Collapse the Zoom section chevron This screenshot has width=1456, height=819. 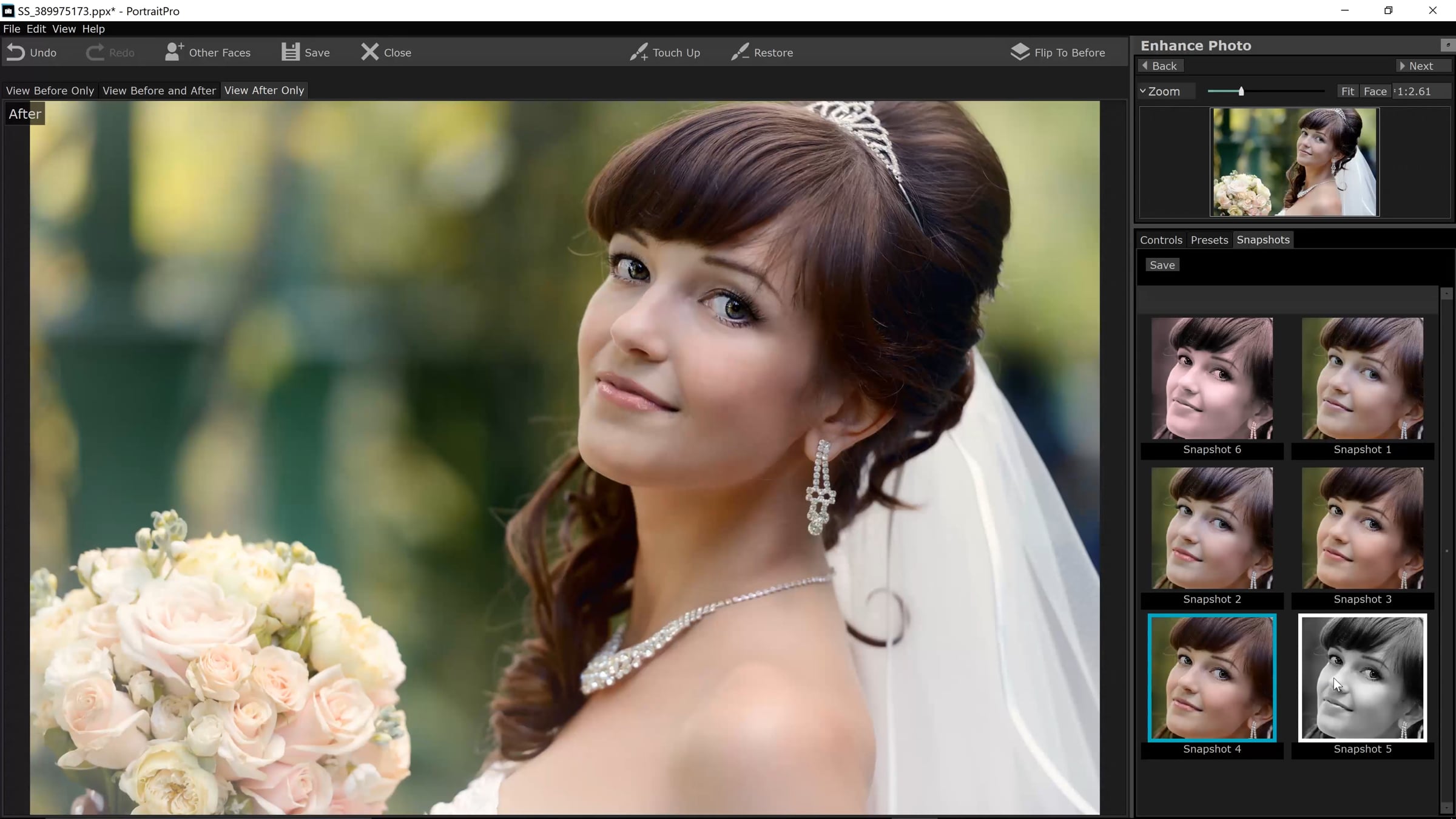1143,91
